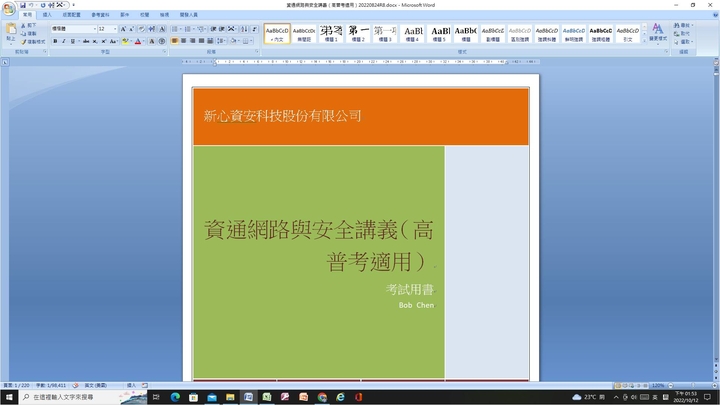The width and height of the screenshot is (720, 405).
Task: Toggle bold formatting
Action: 55,41
